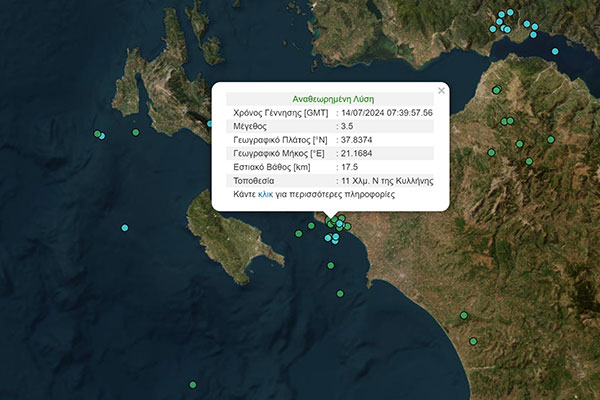Select the upper green marker of the inland southeast pair
Screen dimensions: 600x400
tap(463, 316)
